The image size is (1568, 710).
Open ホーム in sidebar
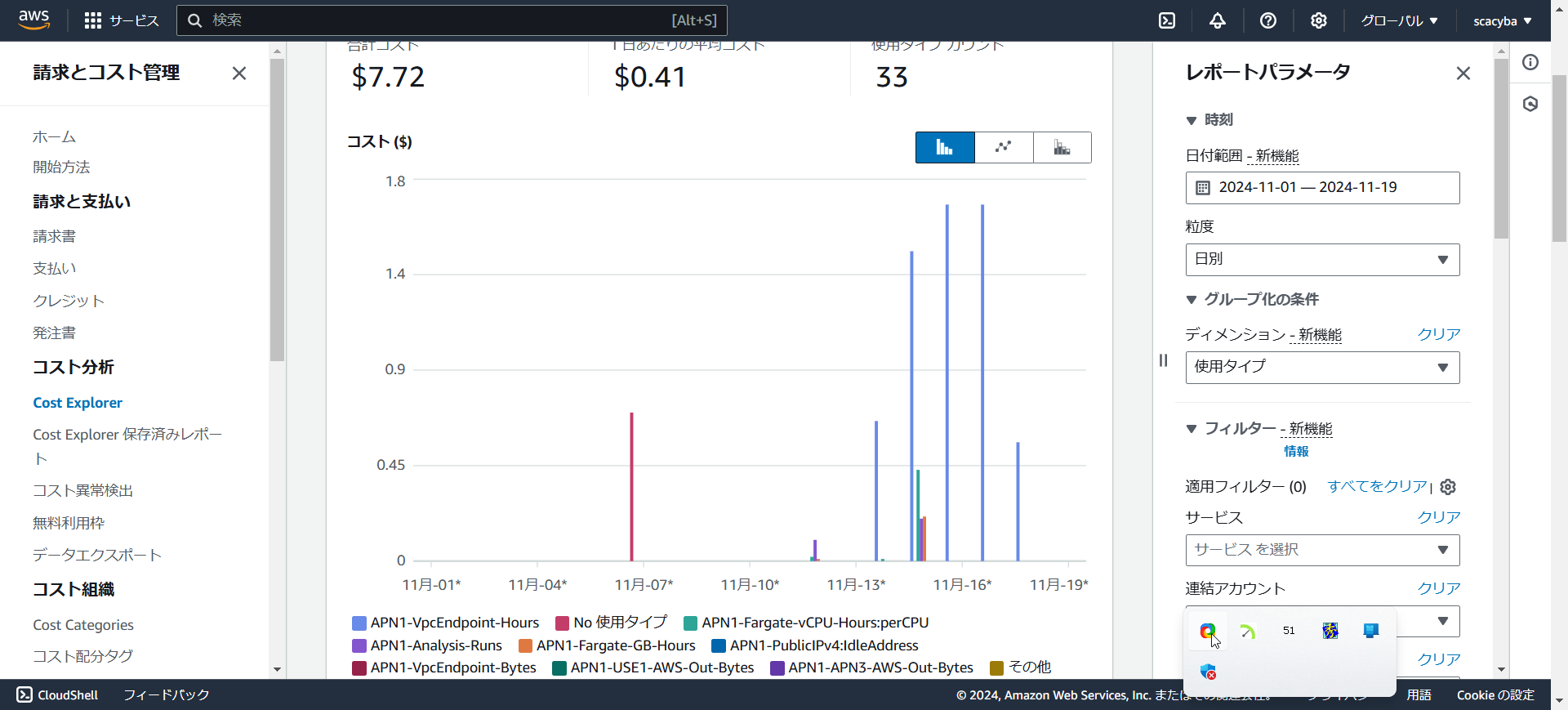click(x=54, y=137)
